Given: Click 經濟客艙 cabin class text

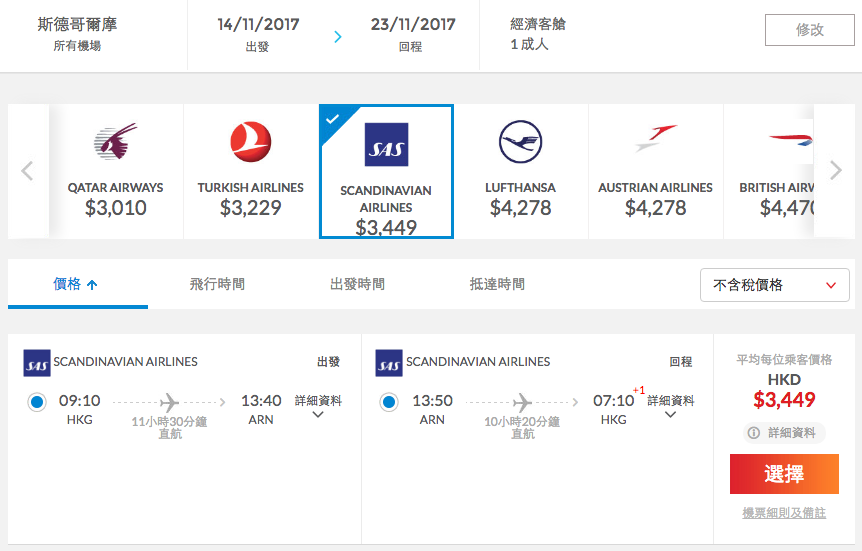Looking at the screenshot, I should [x=538, y=24].
